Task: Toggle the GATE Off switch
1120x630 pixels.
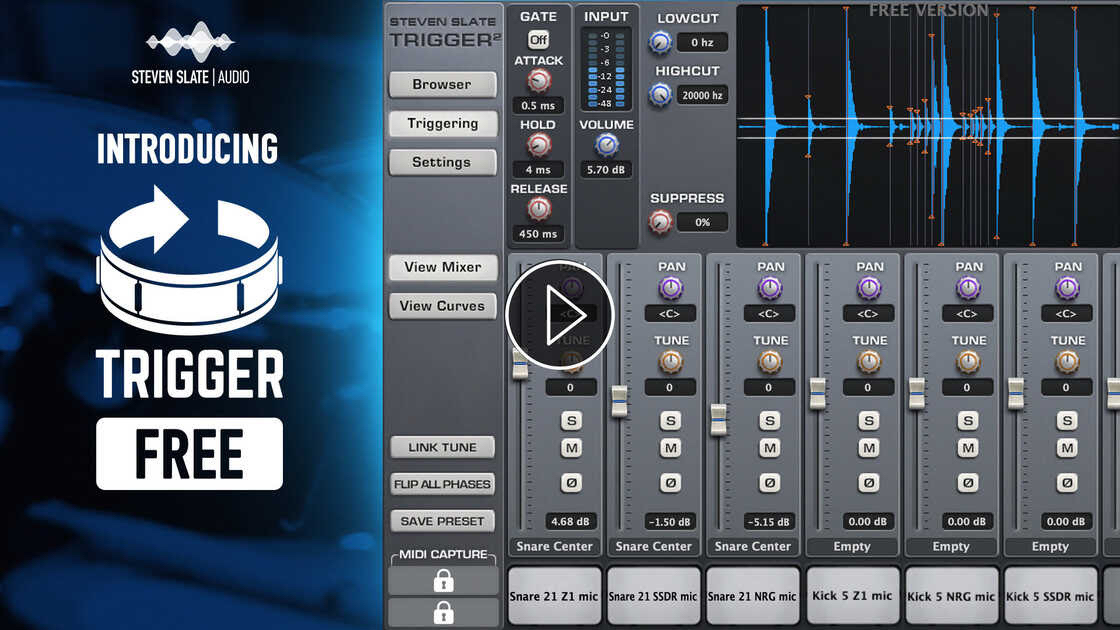Action: (x=539, y=38)
